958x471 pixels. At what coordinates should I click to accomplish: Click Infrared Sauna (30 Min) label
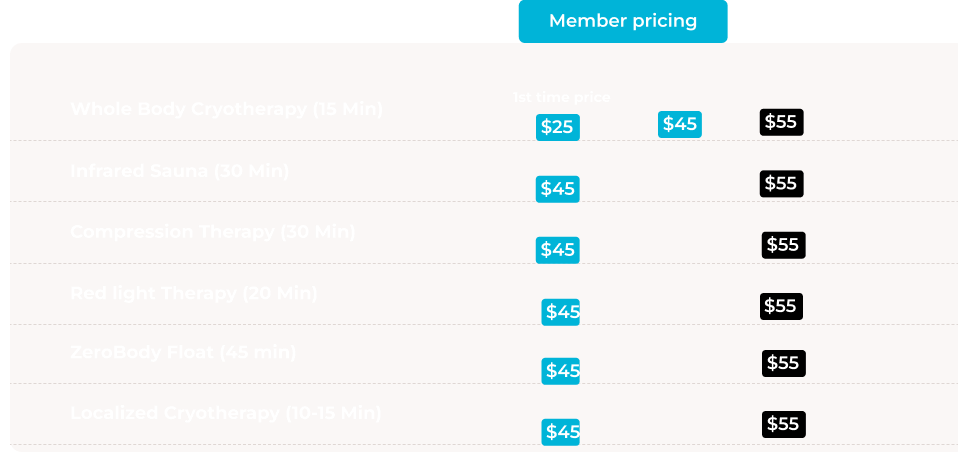click(x=180, y=171)
